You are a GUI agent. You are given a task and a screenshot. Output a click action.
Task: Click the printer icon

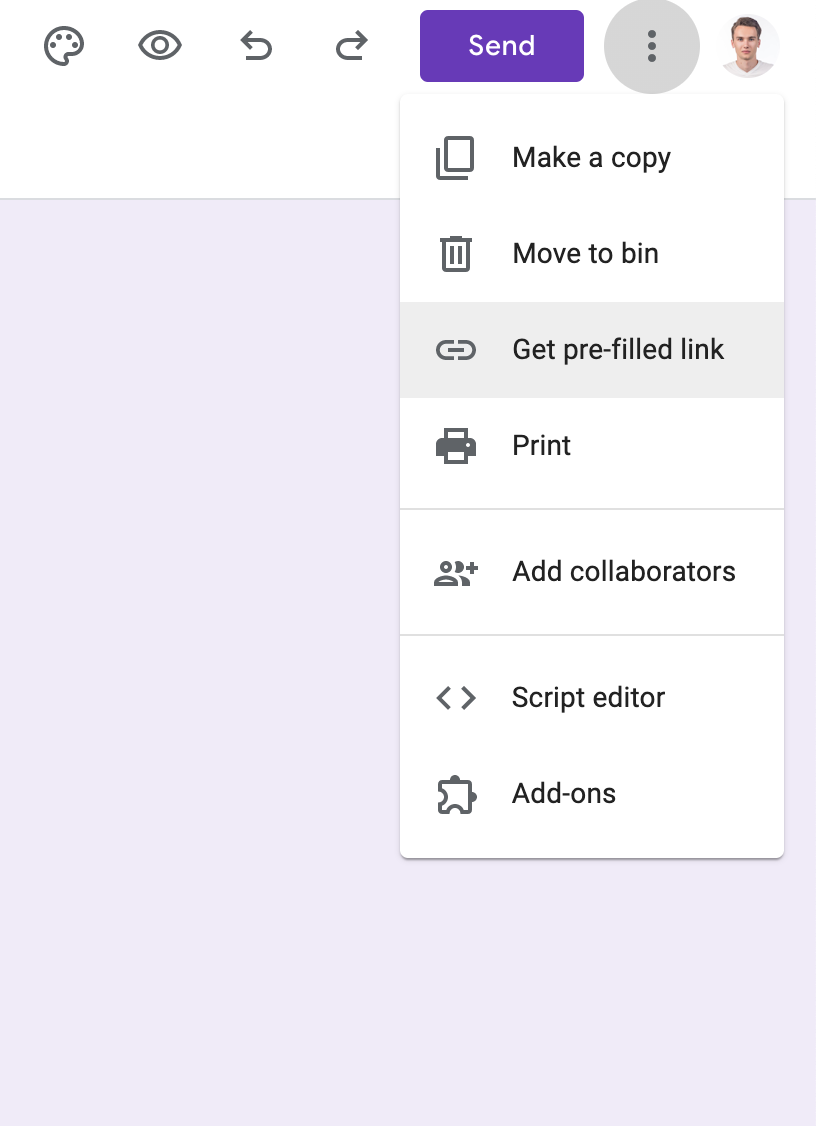pos(455,446)
